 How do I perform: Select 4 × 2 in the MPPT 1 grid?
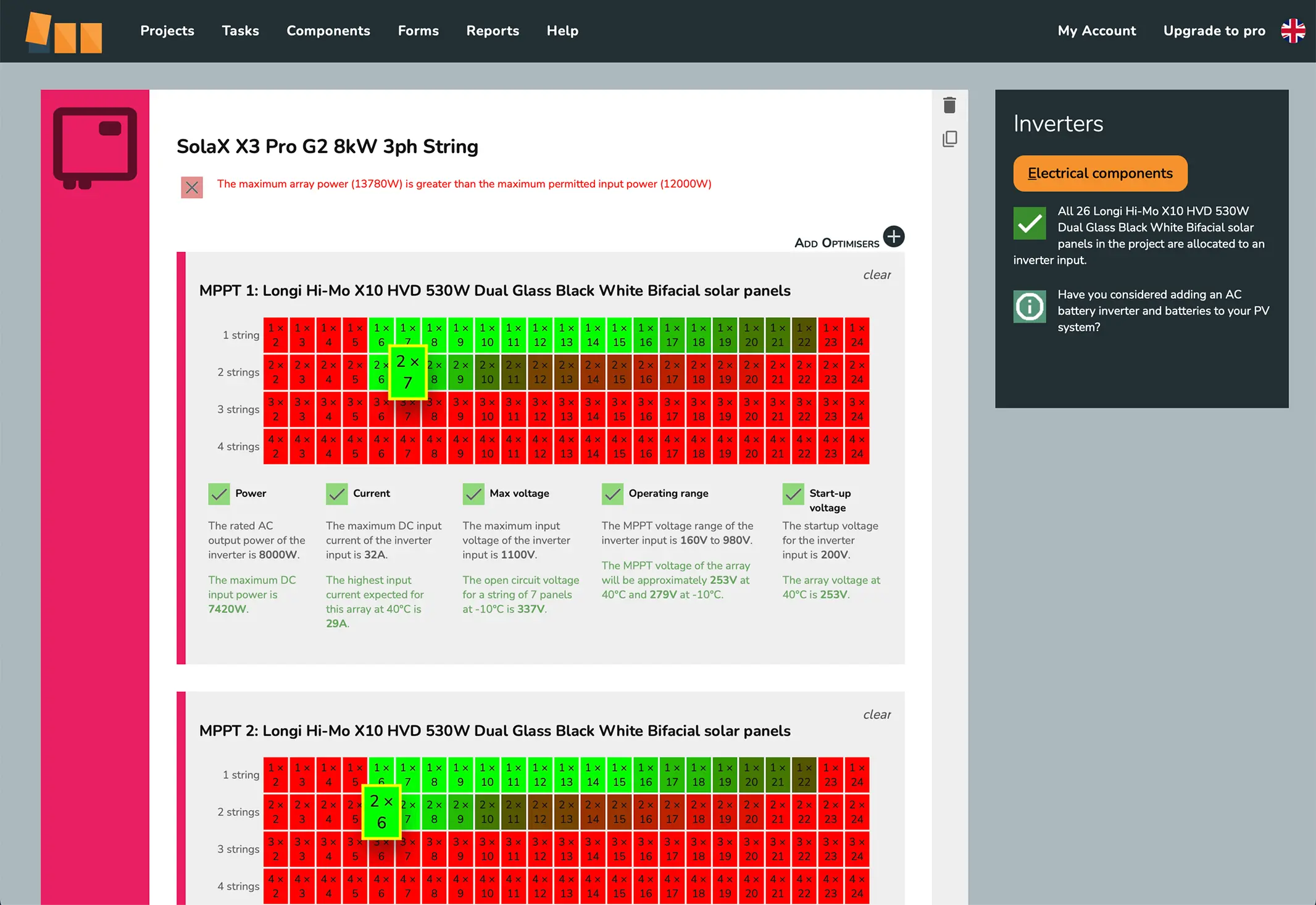pyautogui.click(x=276, y=446)
